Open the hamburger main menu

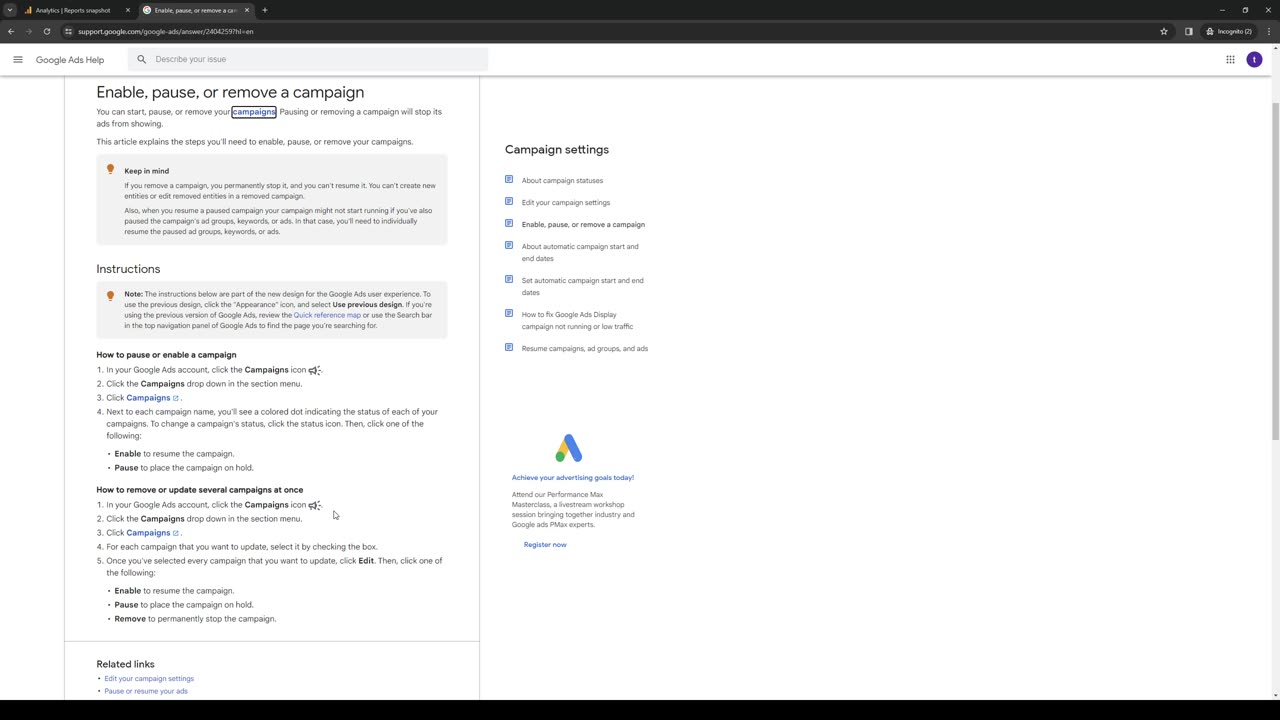tap(17, 59)
